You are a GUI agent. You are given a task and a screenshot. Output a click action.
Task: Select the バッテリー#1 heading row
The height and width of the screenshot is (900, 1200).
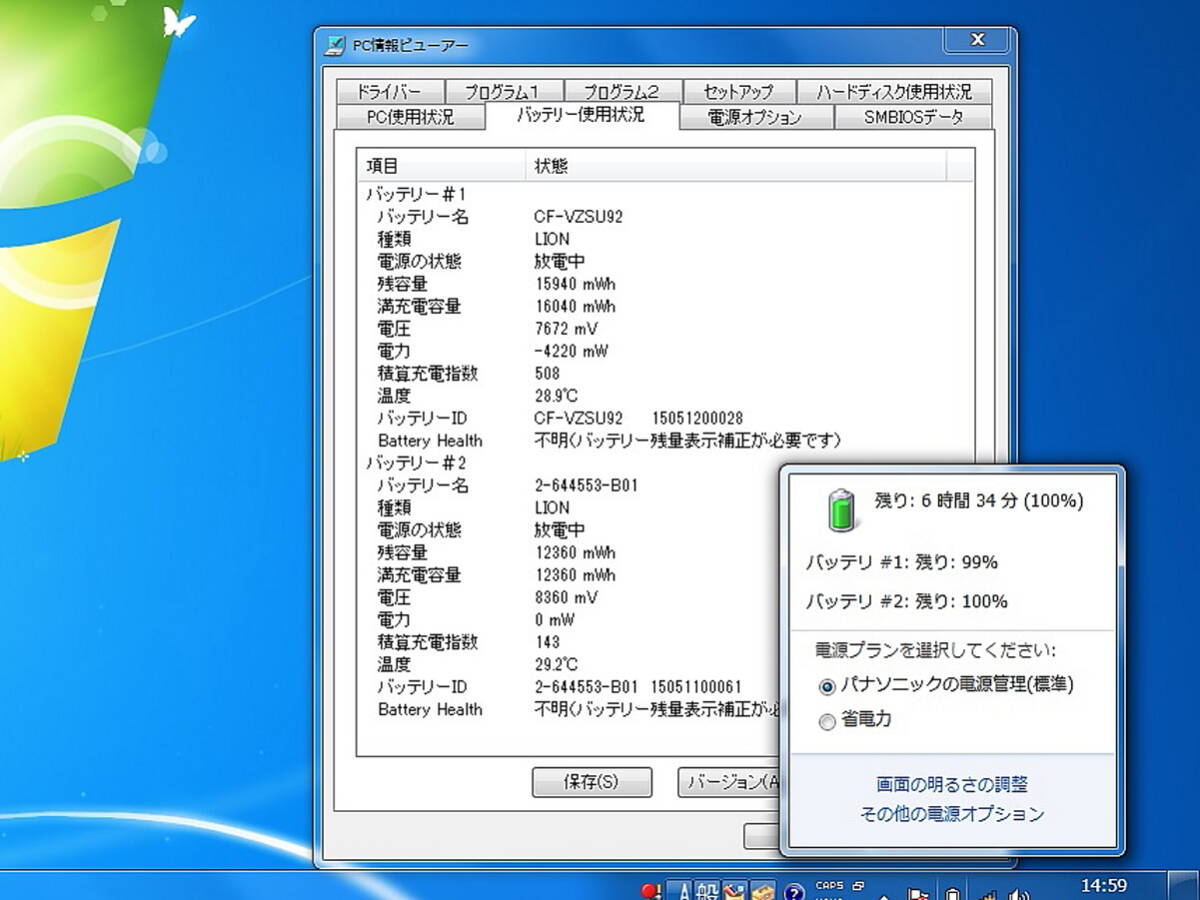coord(416,194)
